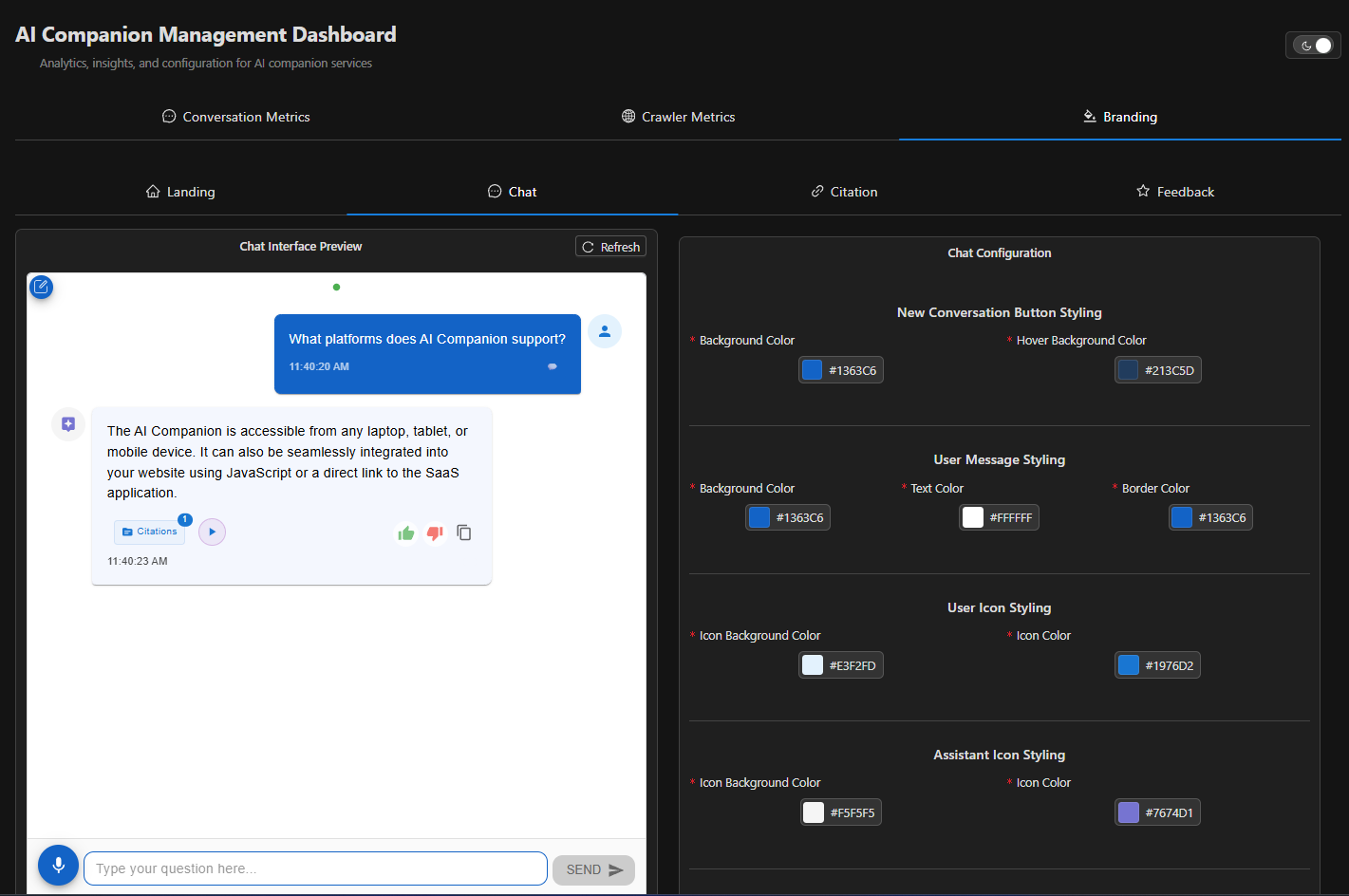Switch to the Crawler Metrics tab

[678, 116]
